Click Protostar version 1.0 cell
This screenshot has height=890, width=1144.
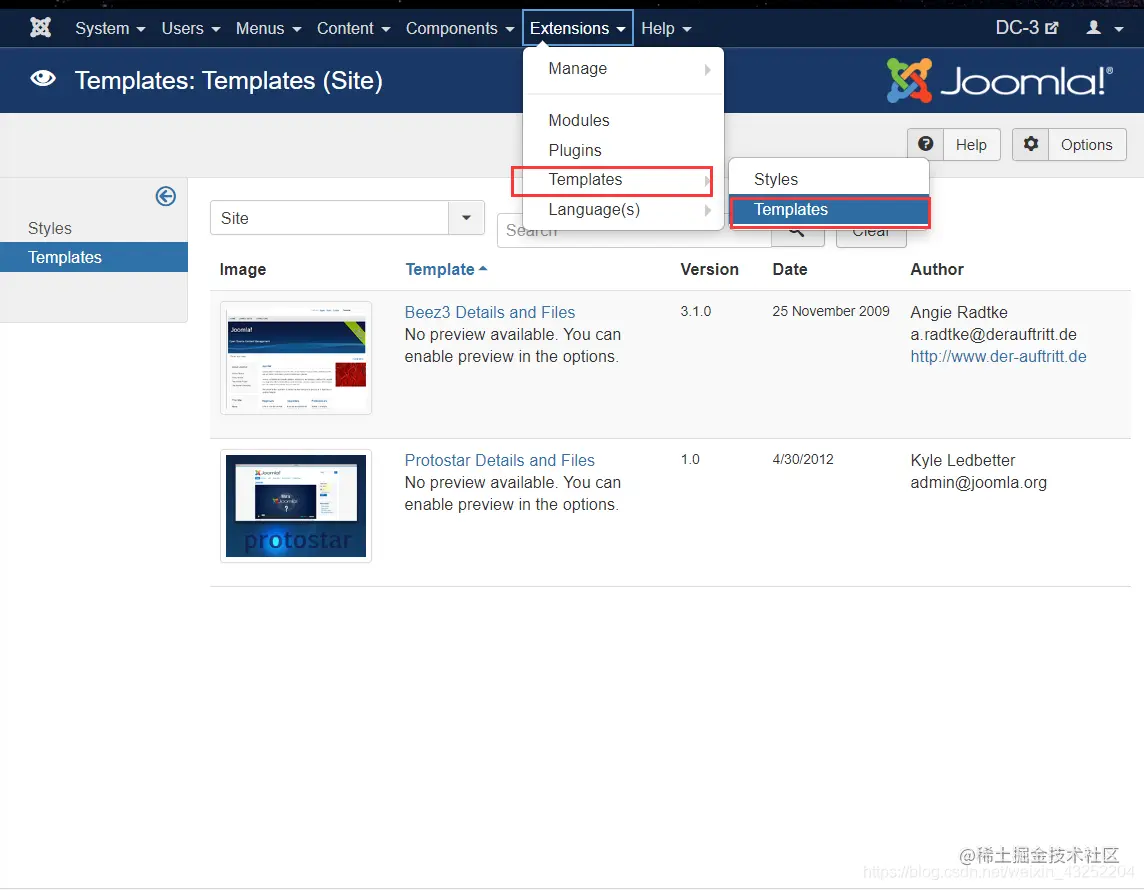pos(690,459)
